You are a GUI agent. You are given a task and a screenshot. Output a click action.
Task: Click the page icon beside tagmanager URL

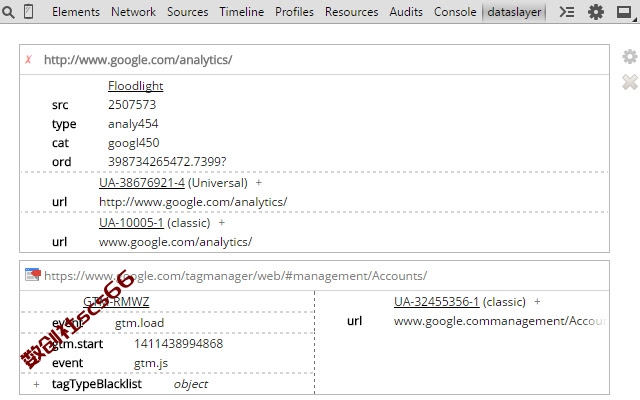(x=33, y=274)
